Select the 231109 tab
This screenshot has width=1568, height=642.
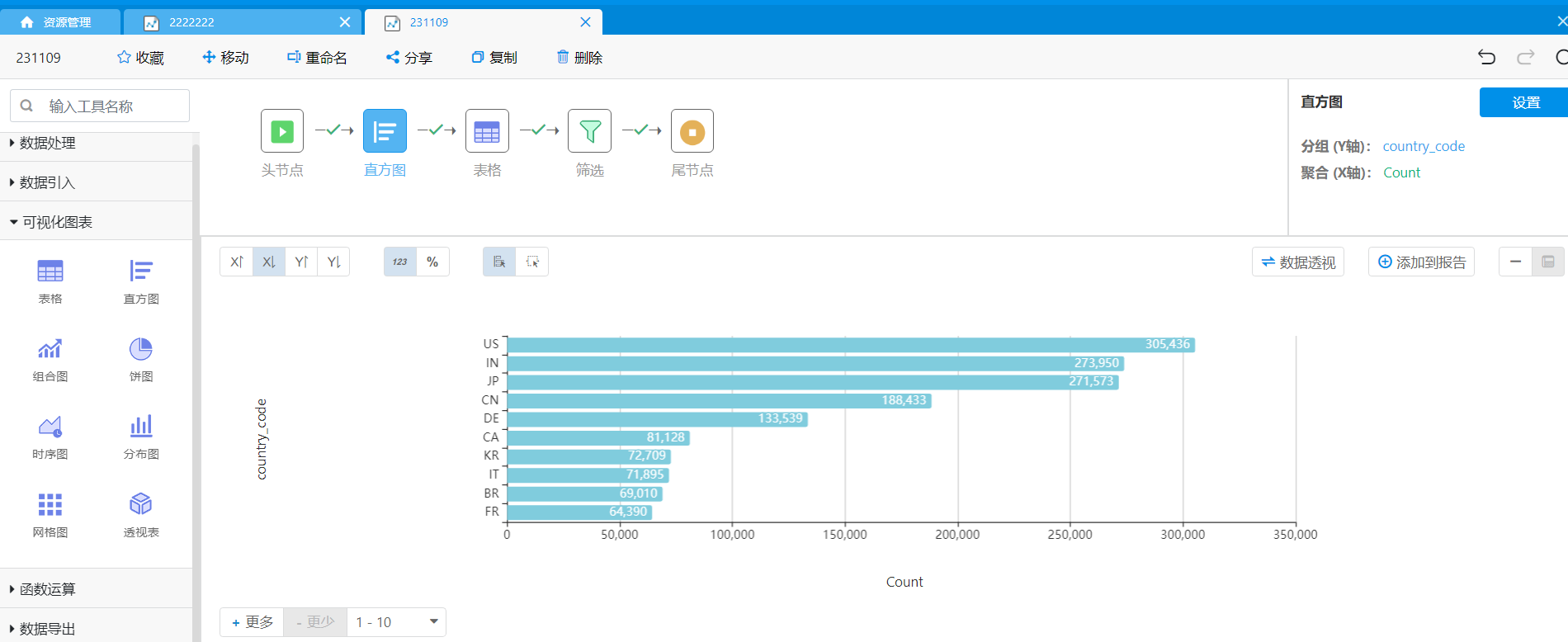(x=483, y=22)
